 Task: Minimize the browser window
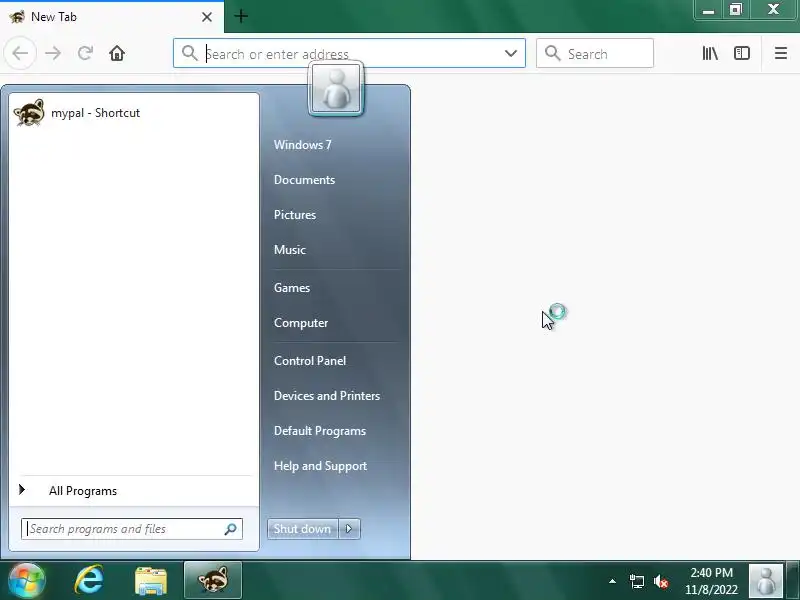pos(708,10)
